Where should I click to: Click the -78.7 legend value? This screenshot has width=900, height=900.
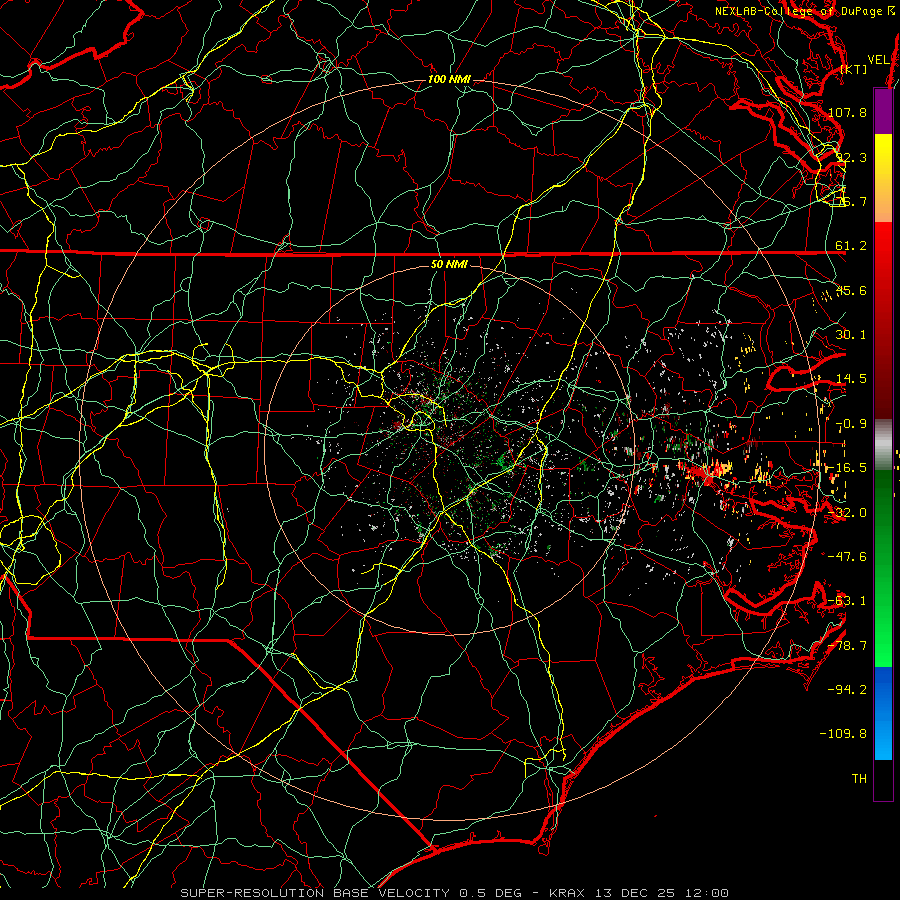847,646
